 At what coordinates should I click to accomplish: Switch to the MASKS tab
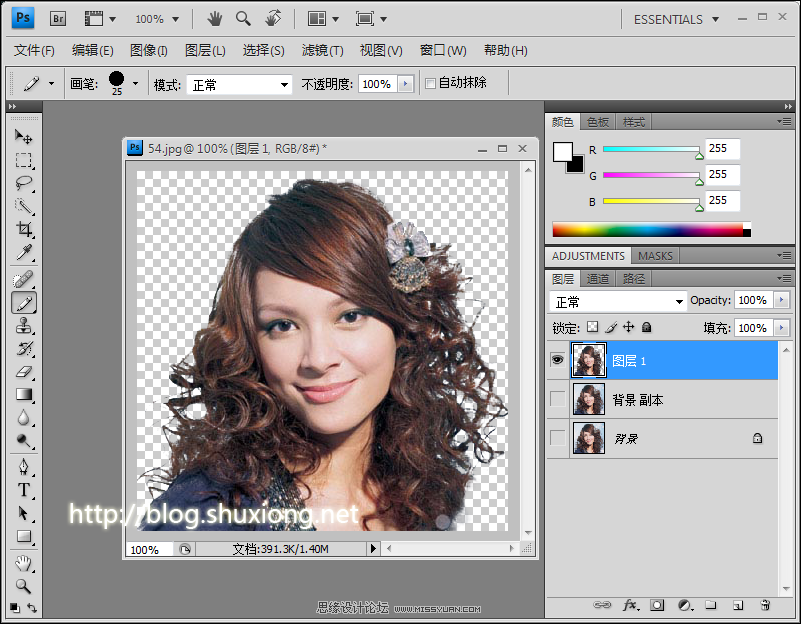(x=655, y=256)
